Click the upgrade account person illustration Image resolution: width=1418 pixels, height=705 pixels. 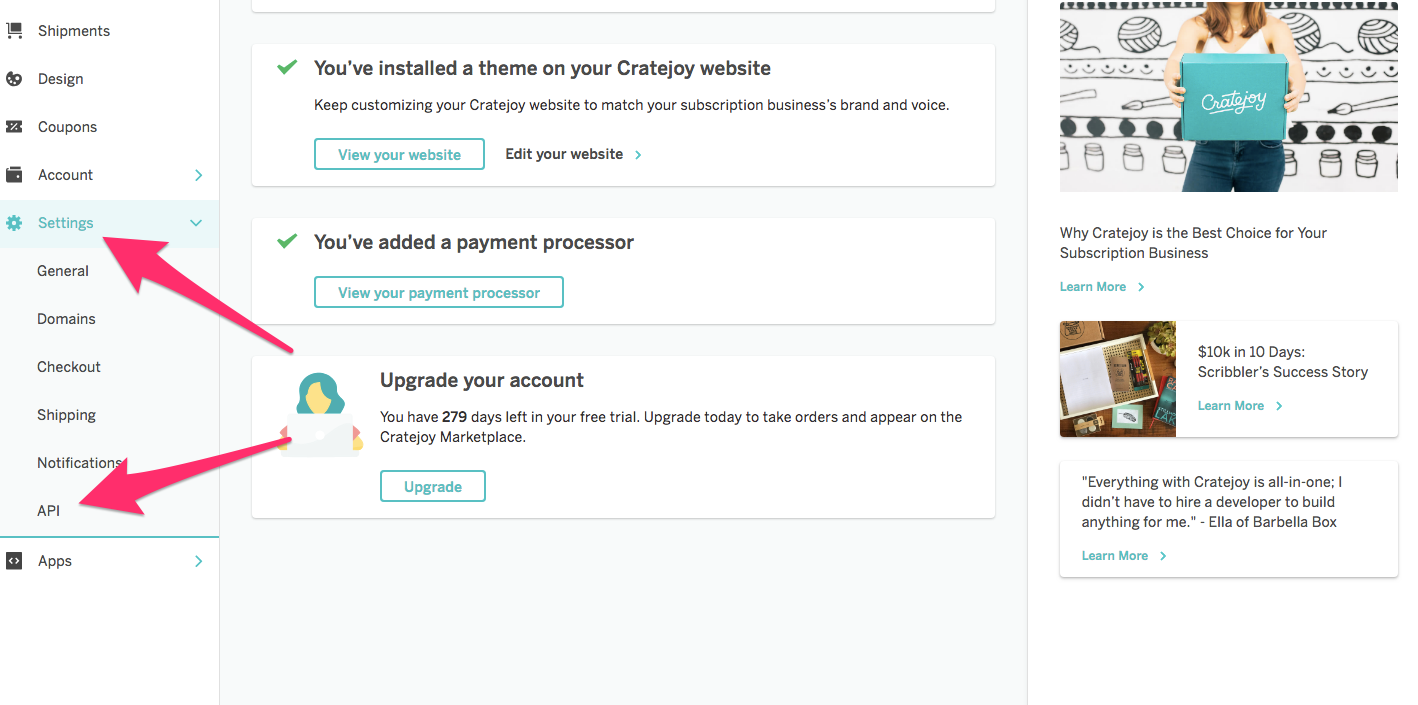pos(320,414)
